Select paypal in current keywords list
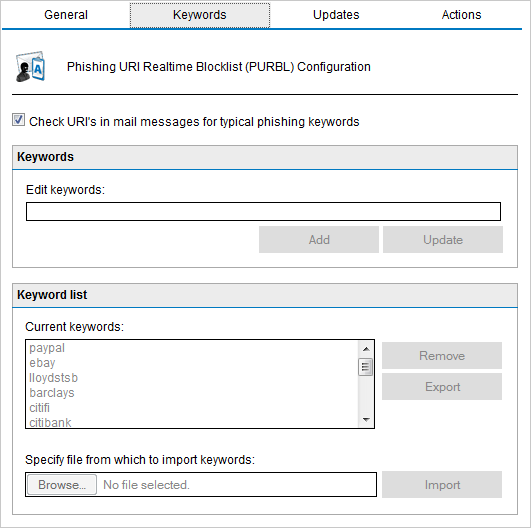Viewport: 531px width, 528px height. pyautogui.click(x=47, y=348)
